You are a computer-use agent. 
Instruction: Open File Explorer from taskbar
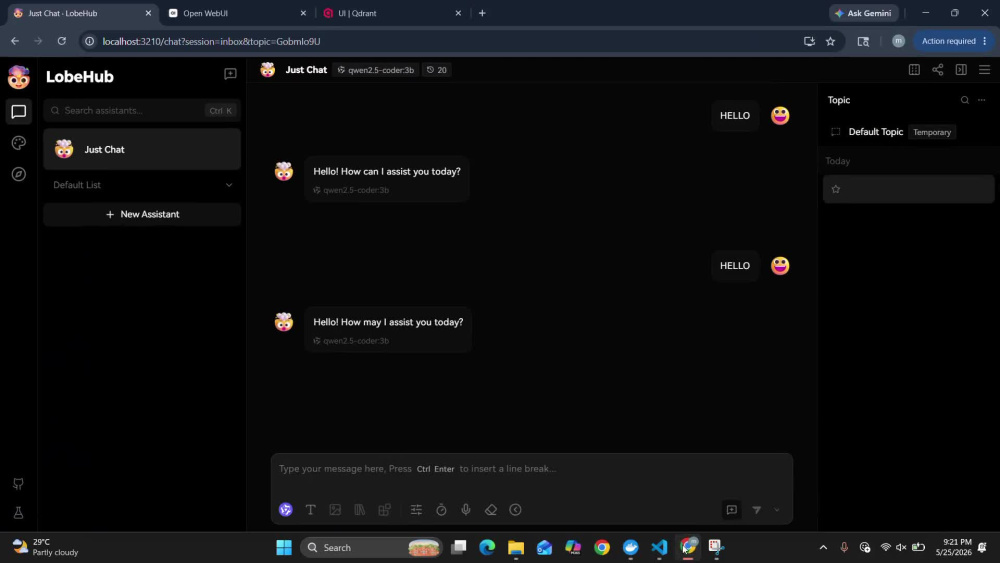pyautogui.click(x=515, y=547)
